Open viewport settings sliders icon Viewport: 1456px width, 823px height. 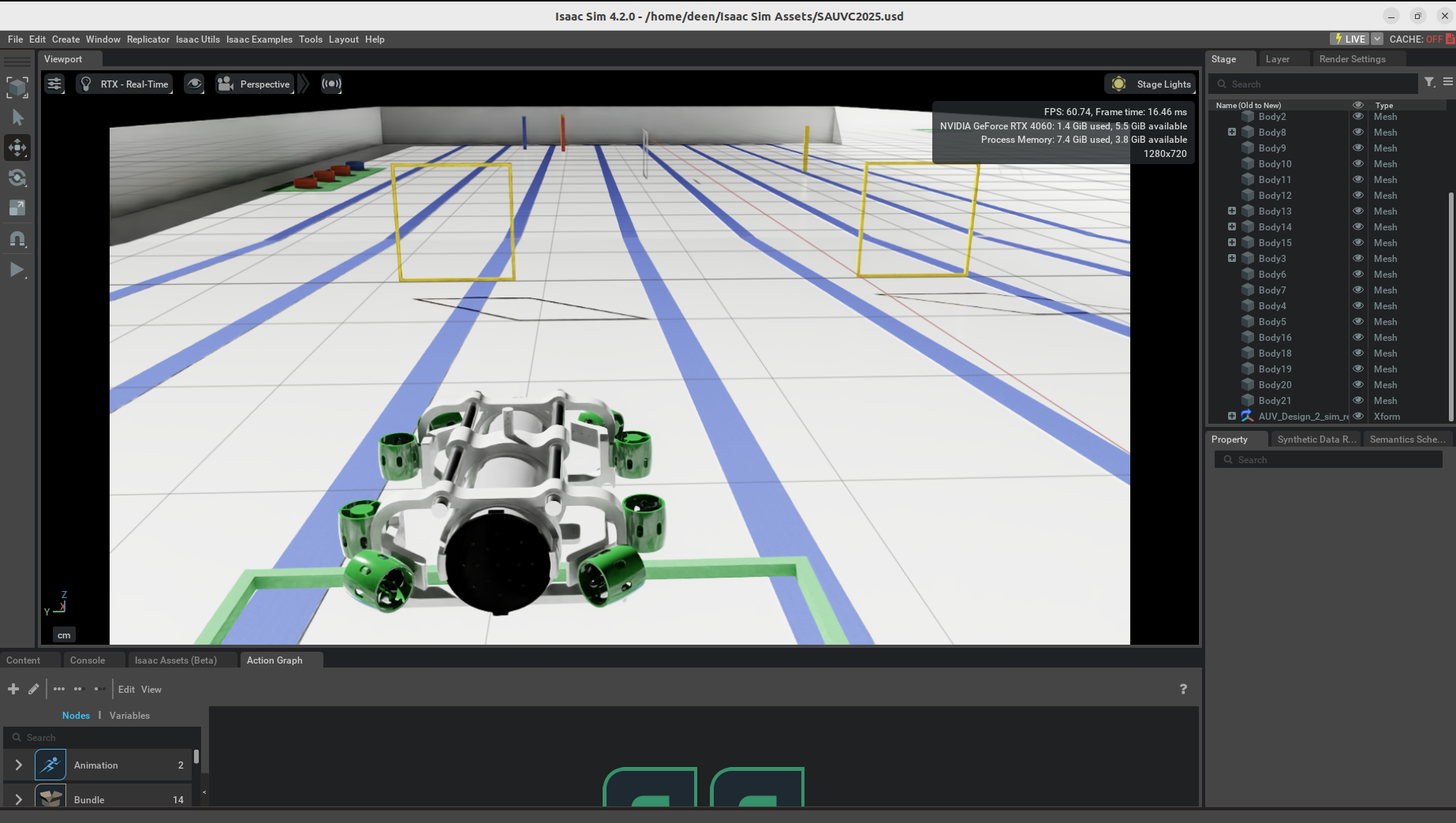[x=54, y=84]
